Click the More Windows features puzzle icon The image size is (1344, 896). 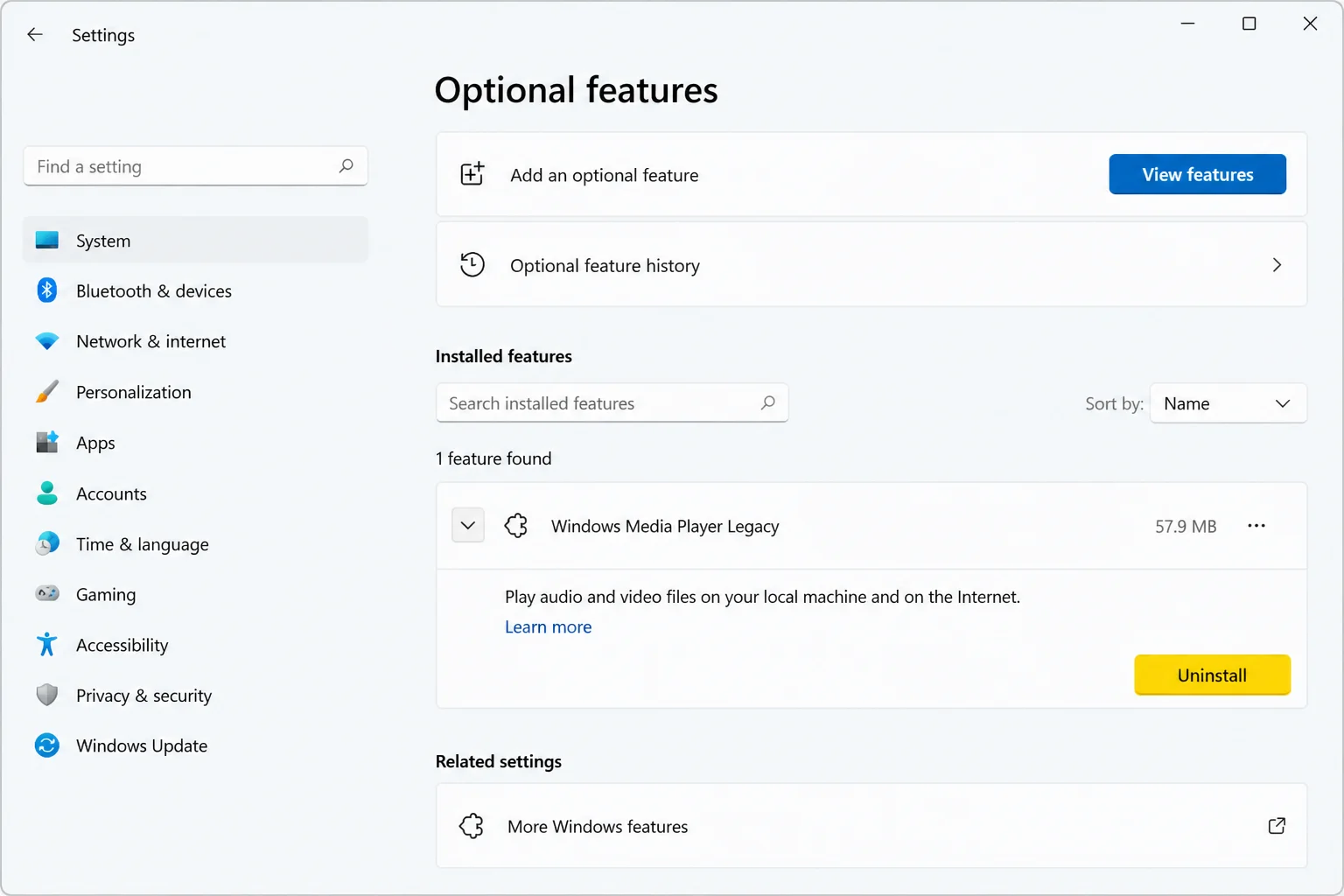point(472,826)
